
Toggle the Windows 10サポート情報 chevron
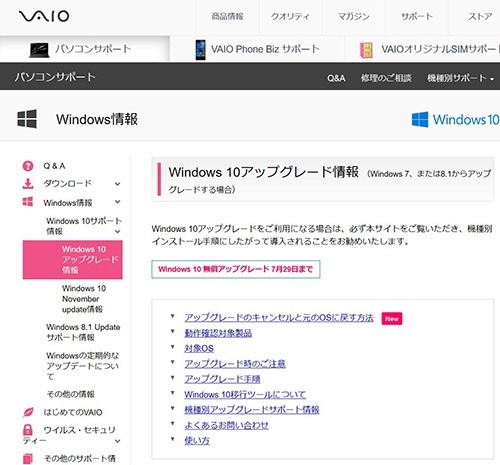click(x=117, y=231)
